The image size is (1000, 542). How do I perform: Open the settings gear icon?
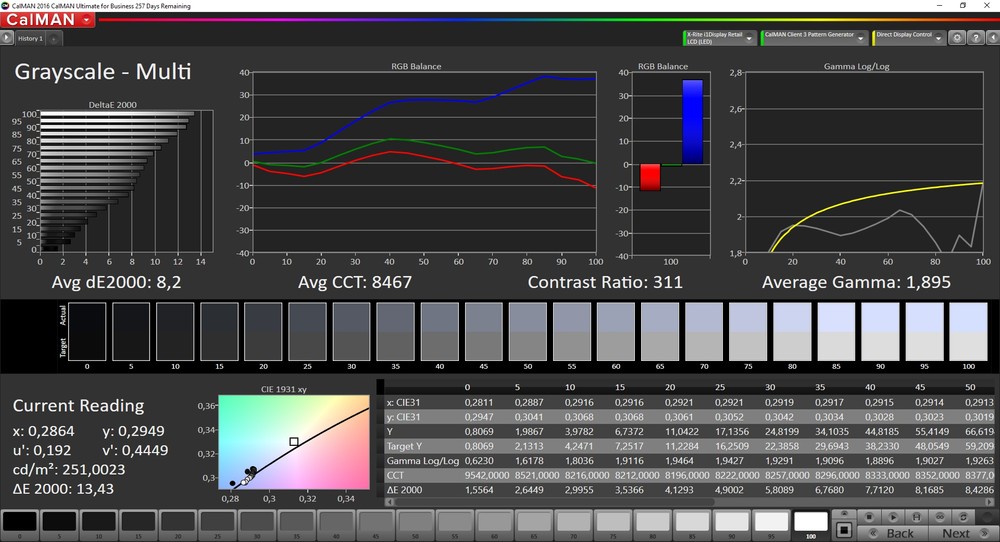[957, 38]
